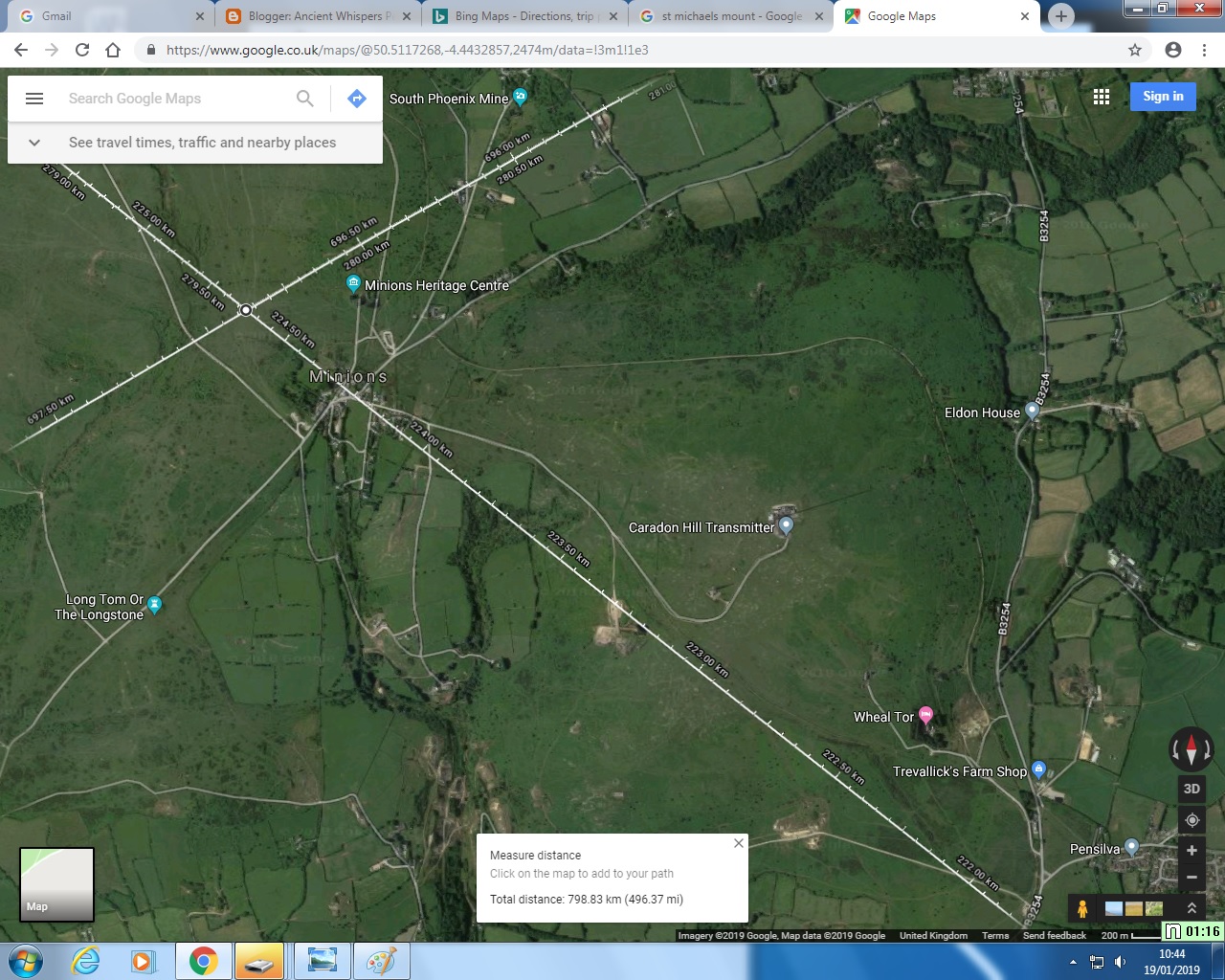1225x980 pixels.
Task: Click the search magnifier icon
Action: [x=304, y=98]
